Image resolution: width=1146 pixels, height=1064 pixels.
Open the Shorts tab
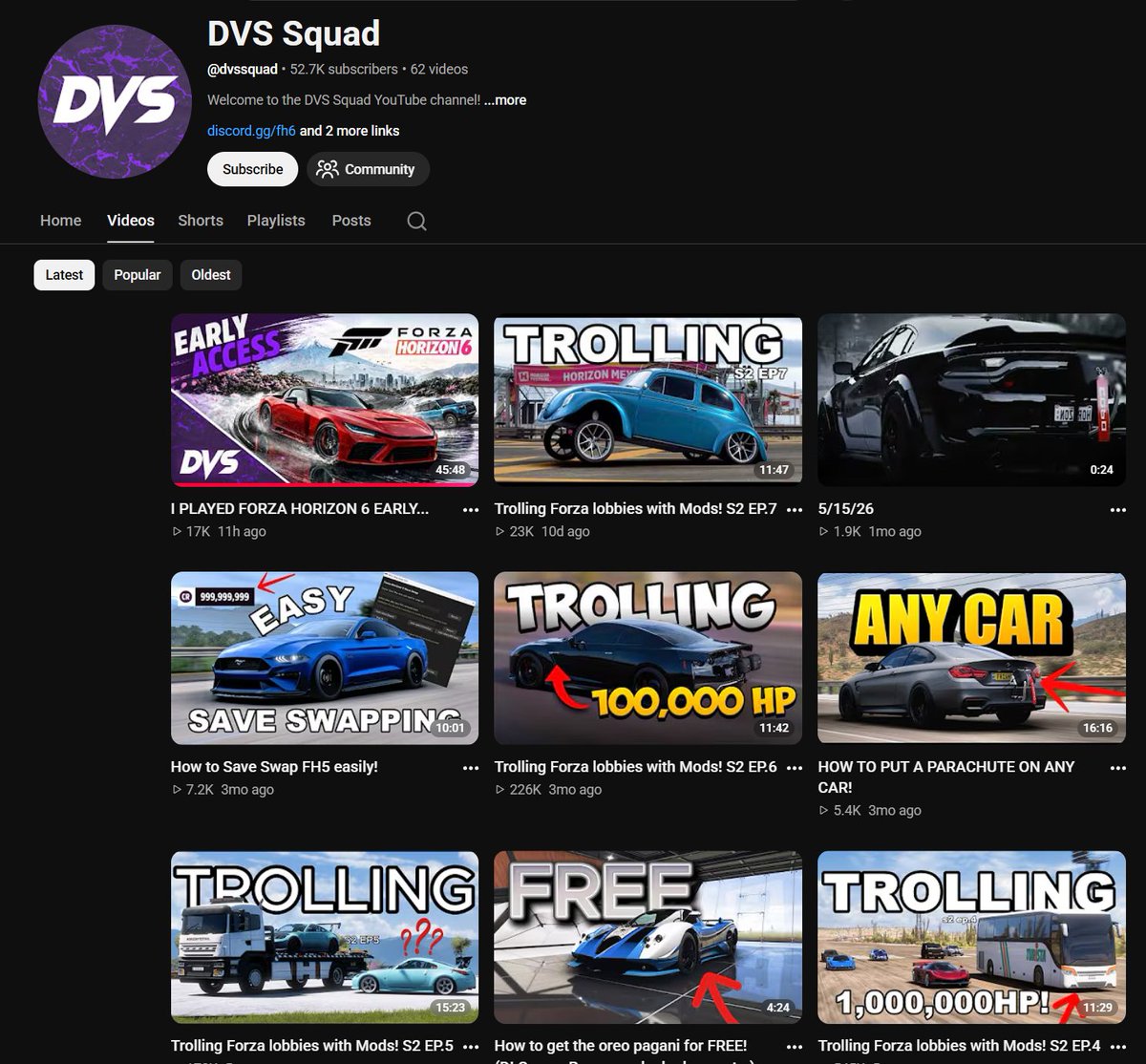pos(201,221)
